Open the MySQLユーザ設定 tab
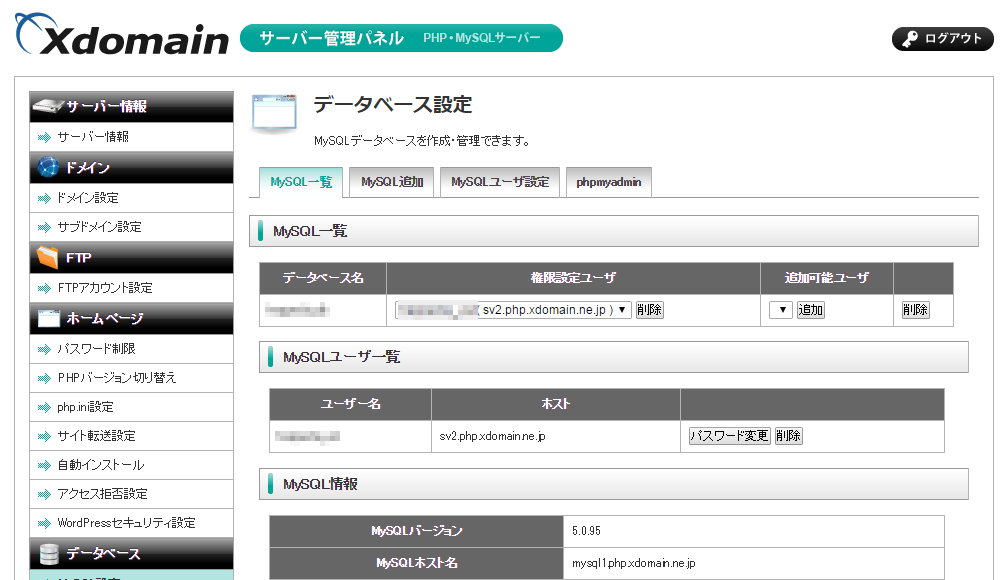 click(500, 182)
